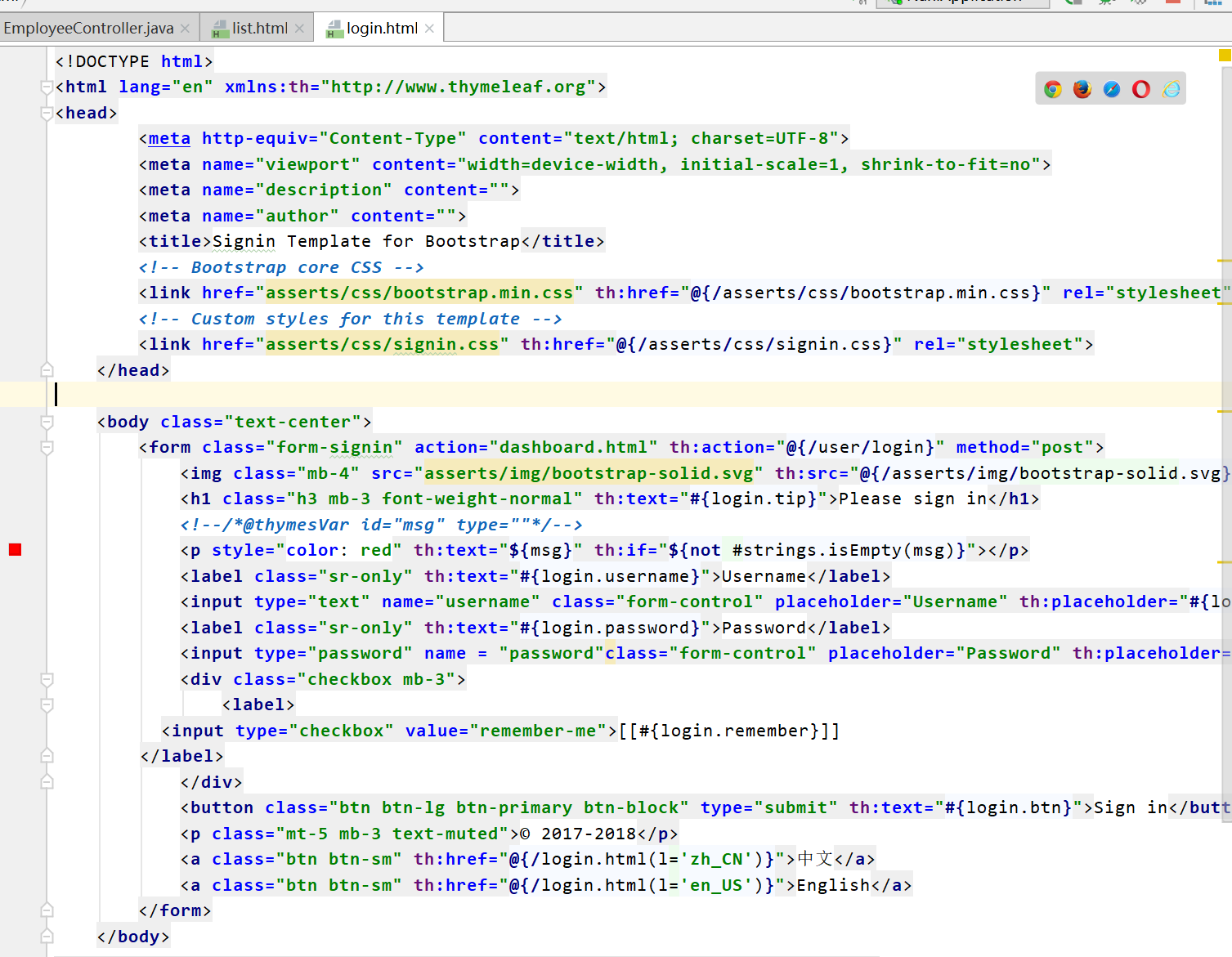Click the underlined meta tag on http-equiv line
The image size is (1232, 957).
pyautogui.click(x=169, y=139)
